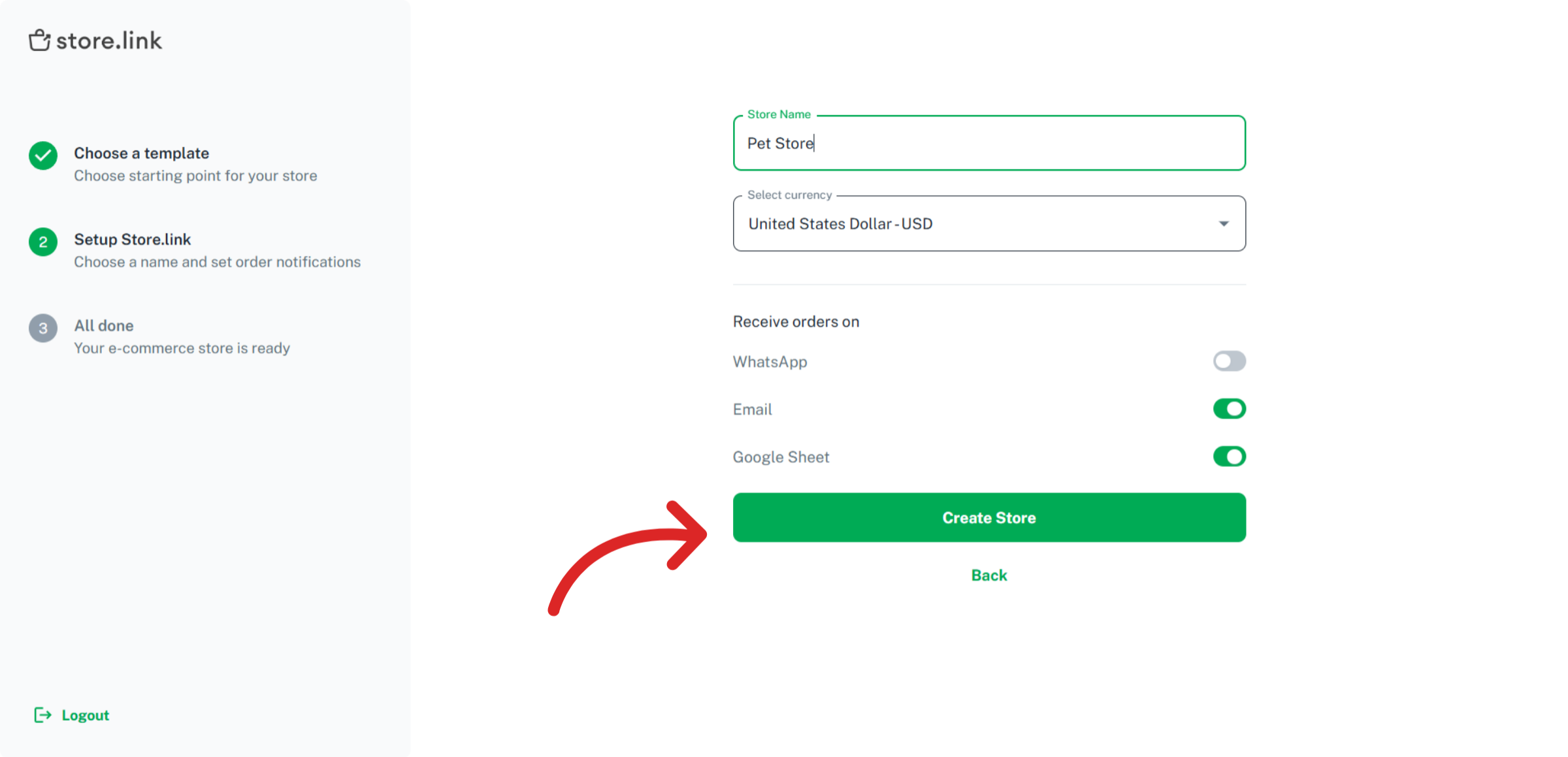Click the currency dropdown arrow
The height and width of the screenshot is (757, 1568).
pyautogui.click(x=1224, y=224)
